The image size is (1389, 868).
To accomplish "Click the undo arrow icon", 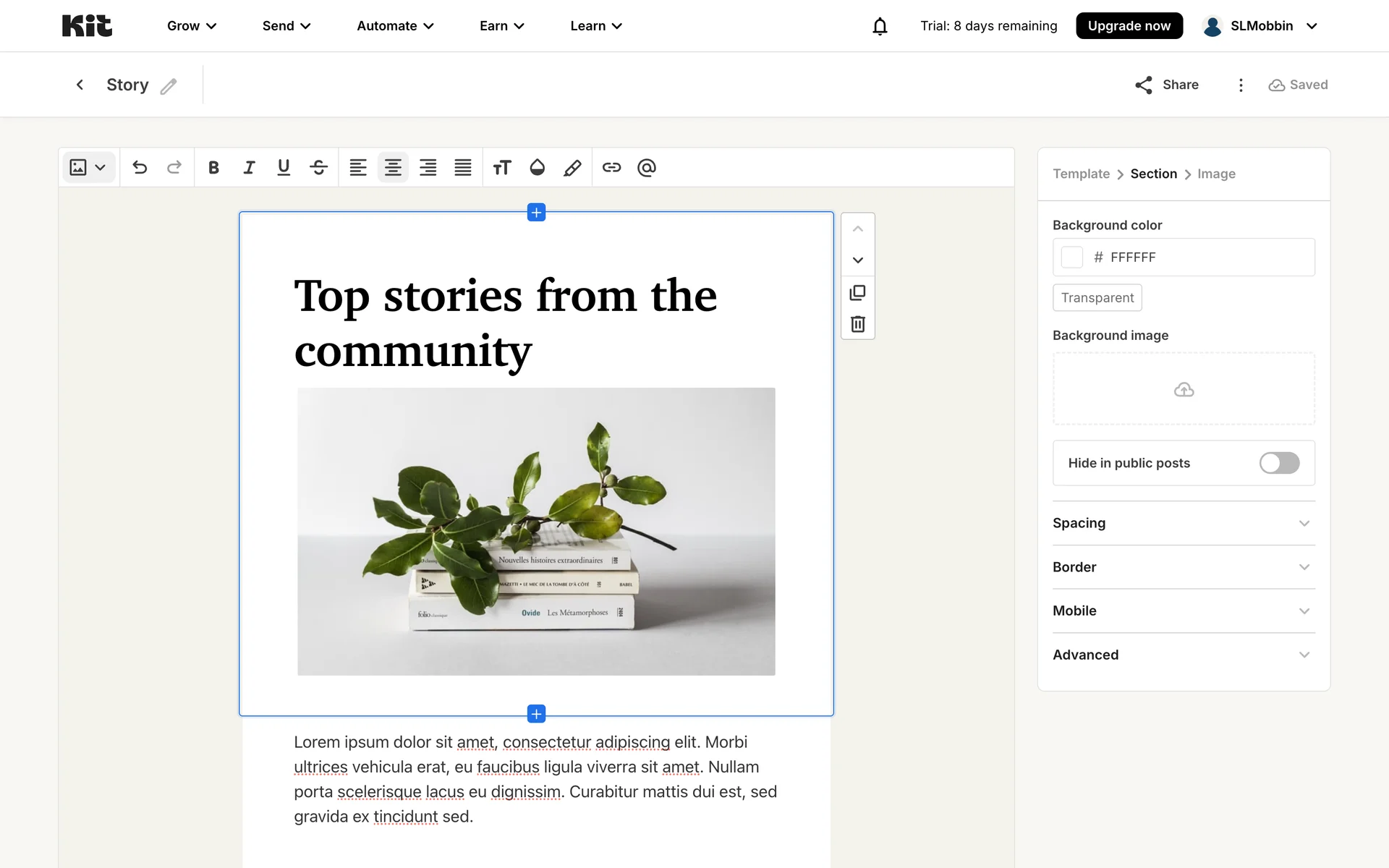I will 140,168.
